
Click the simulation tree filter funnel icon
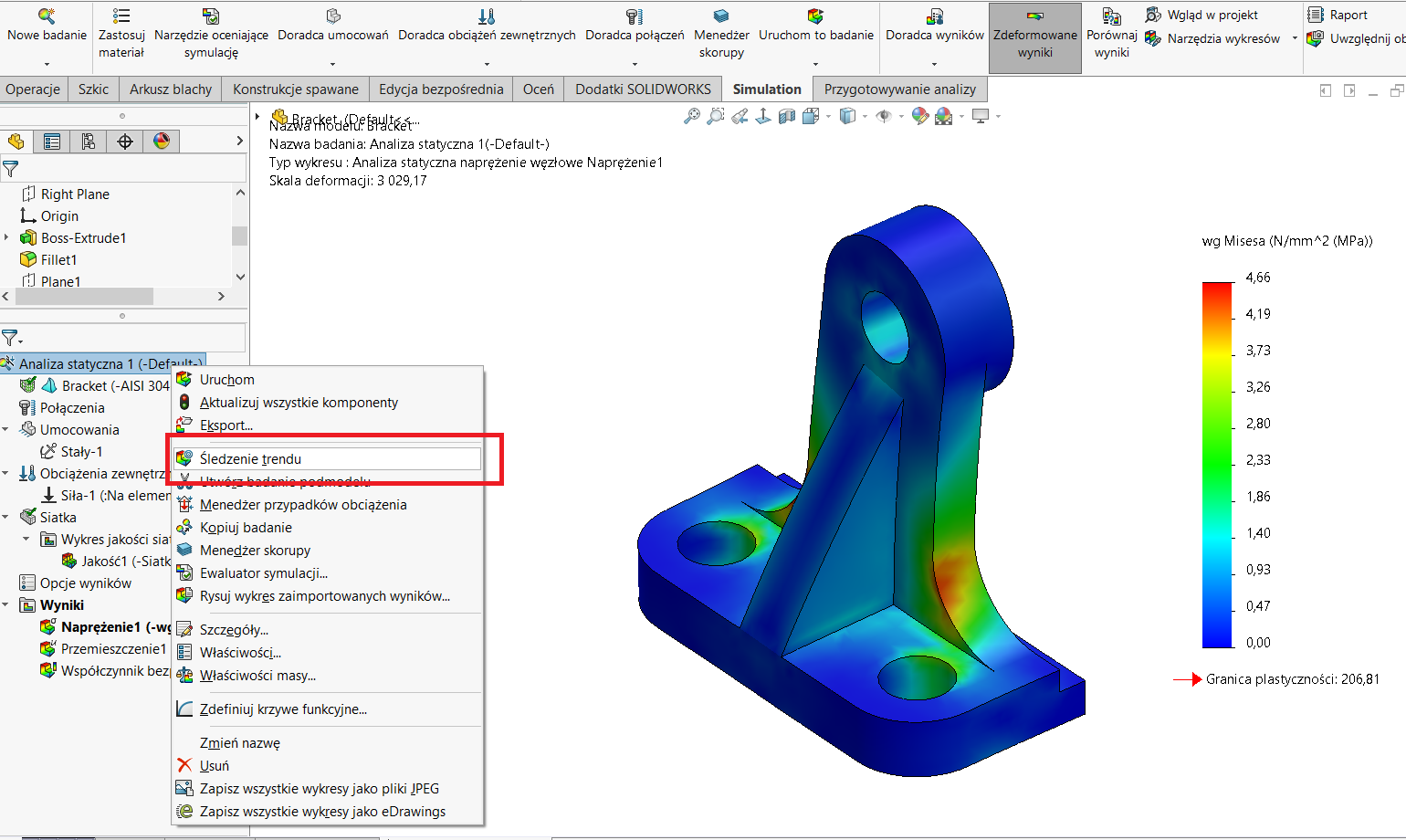click(10, 338)
